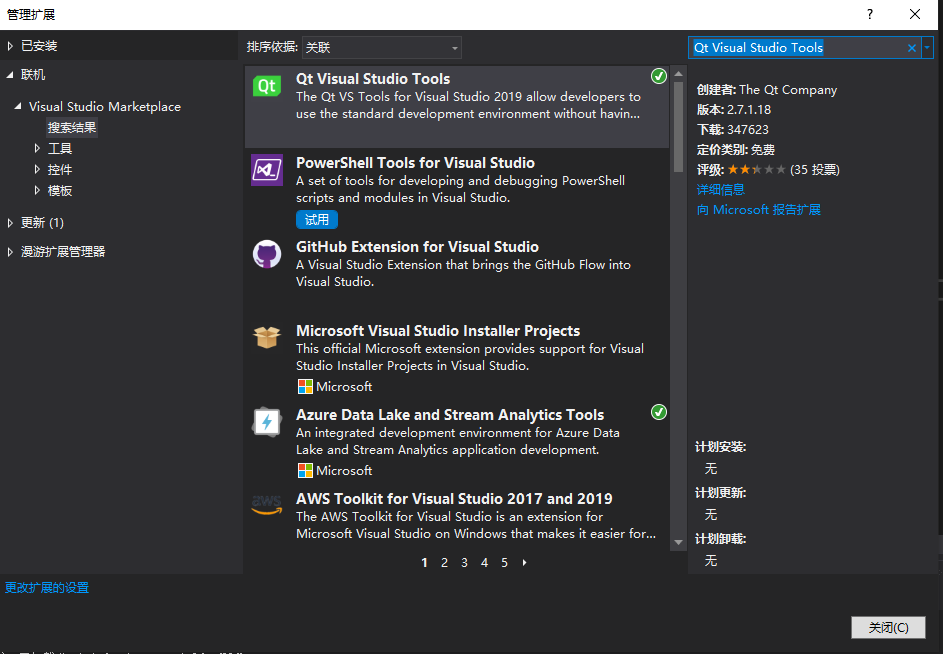Click current page number 1

[425, 563]
